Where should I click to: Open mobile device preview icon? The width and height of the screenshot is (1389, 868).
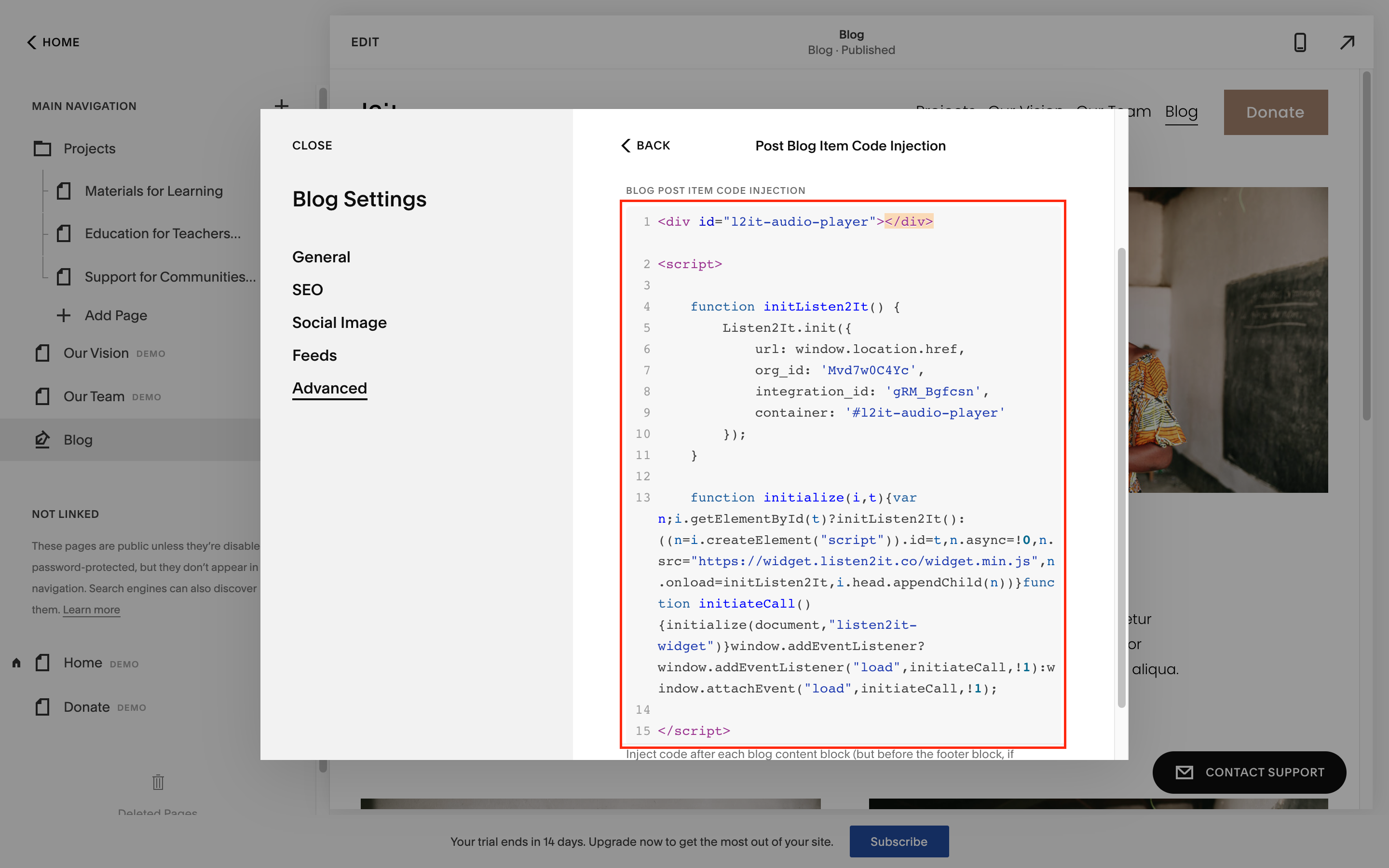coord(1300,42)
